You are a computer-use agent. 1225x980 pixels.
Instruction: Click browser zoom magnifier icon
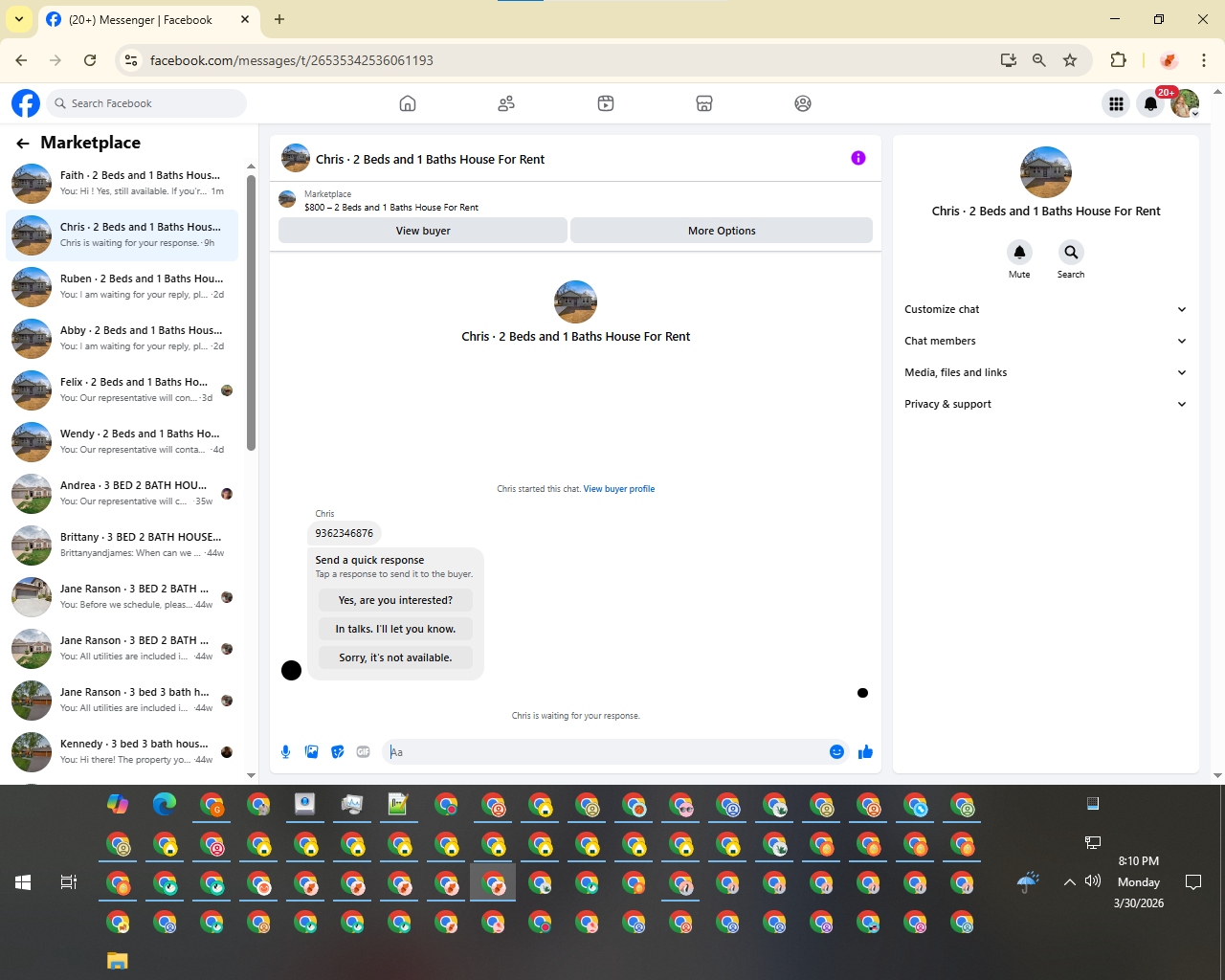[1039, 60]
